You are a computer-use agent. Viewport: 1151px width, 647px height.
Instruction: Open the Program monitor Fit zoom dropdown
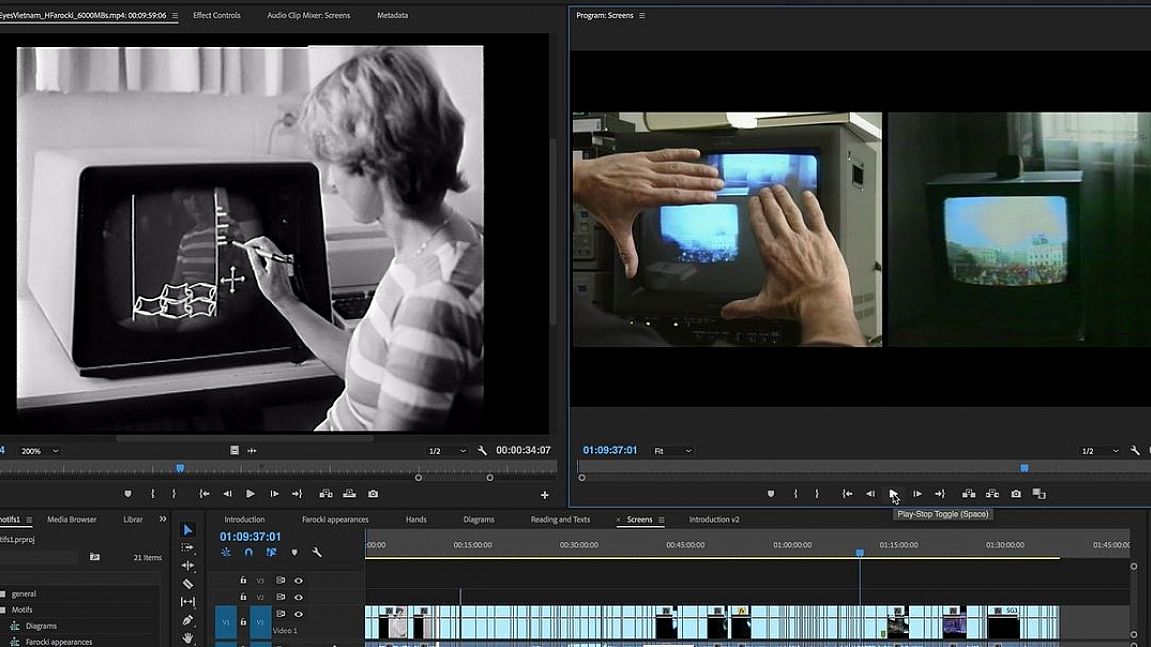[x=673, y=451]
